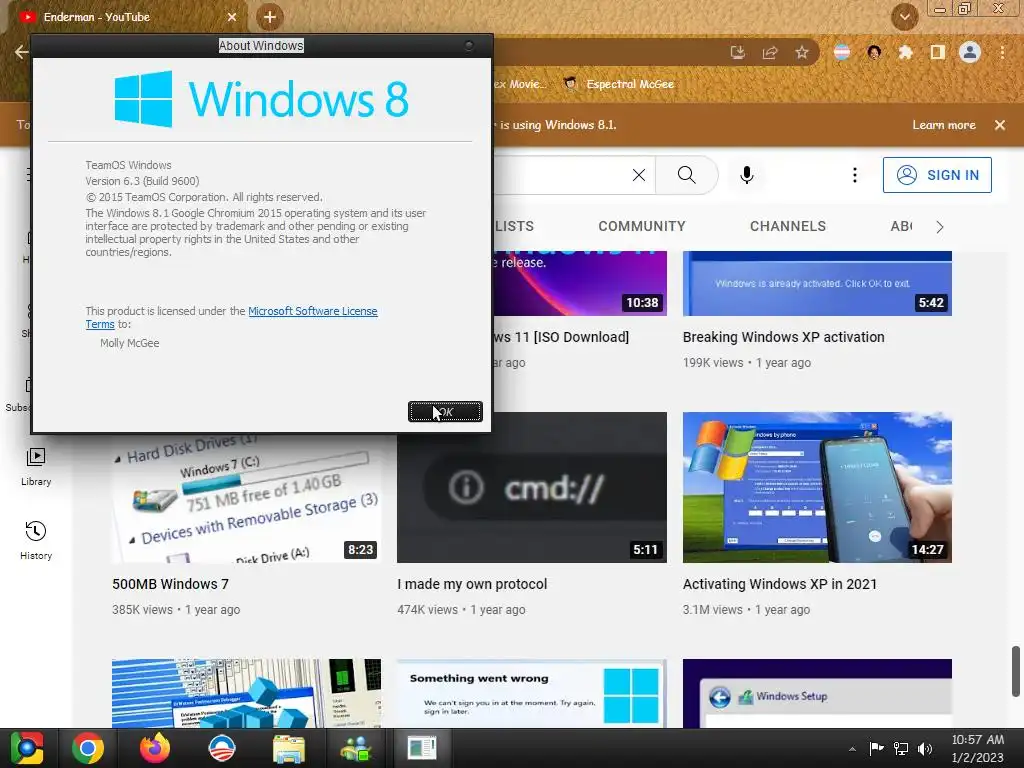The image size is (1024, 768).
Task: Click the I made my own protocol title
Action: click(472, 584)
